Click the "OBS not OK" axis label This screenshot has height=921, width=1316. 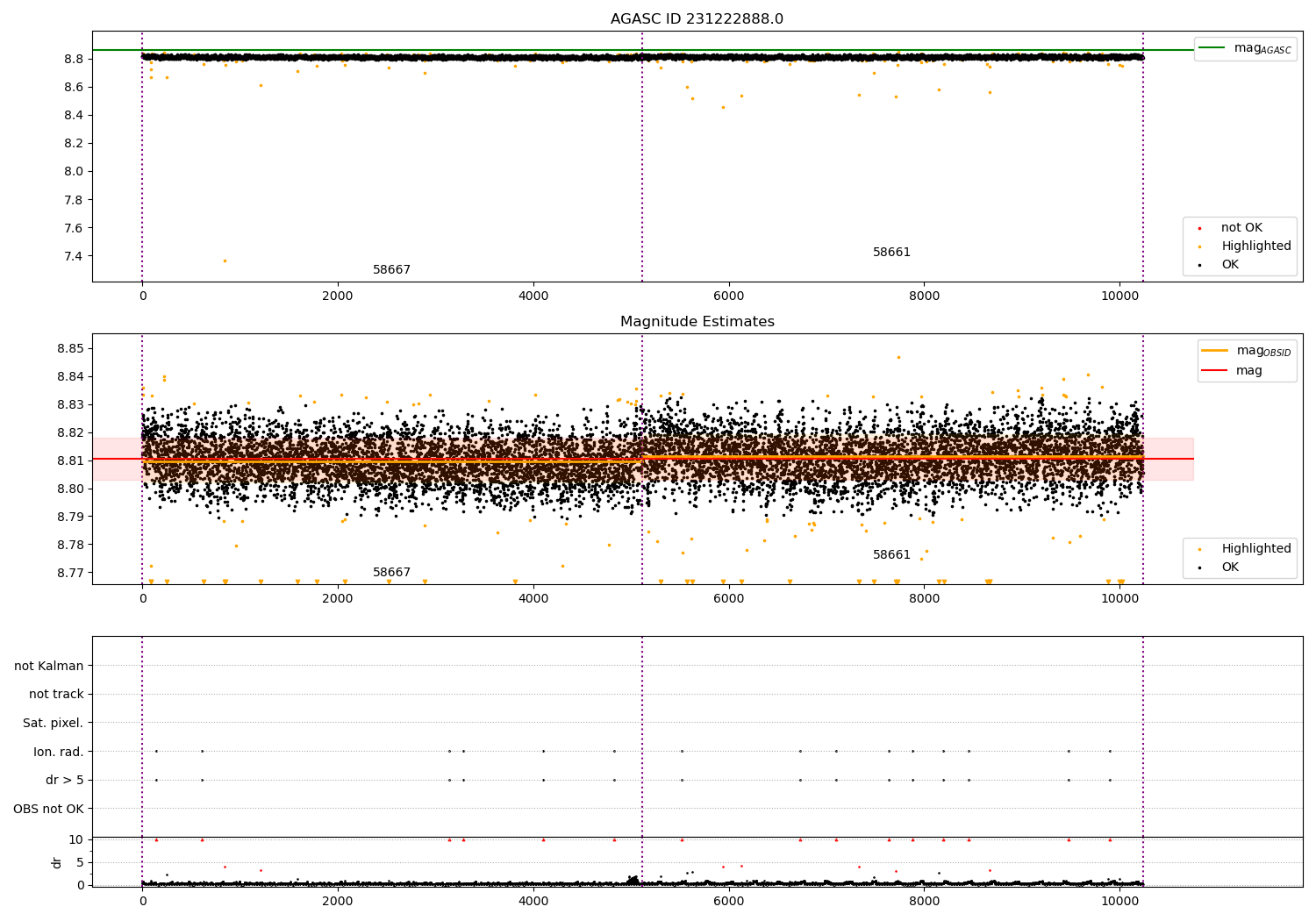[x=48, y=809]
